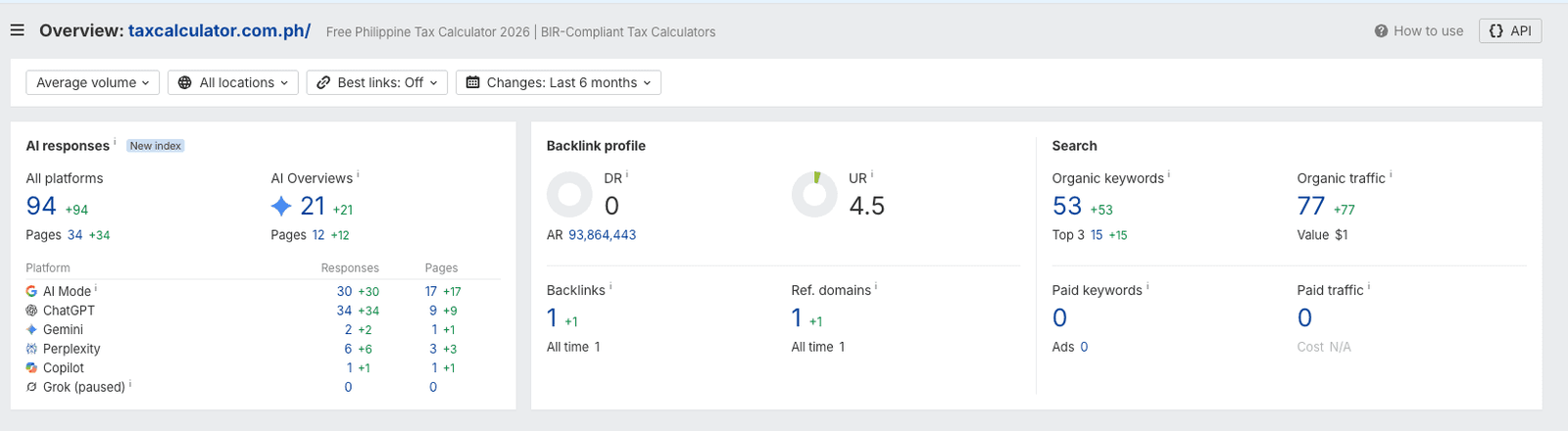
Task: Click info icon next to Backlinks
Action: point(611,286)
